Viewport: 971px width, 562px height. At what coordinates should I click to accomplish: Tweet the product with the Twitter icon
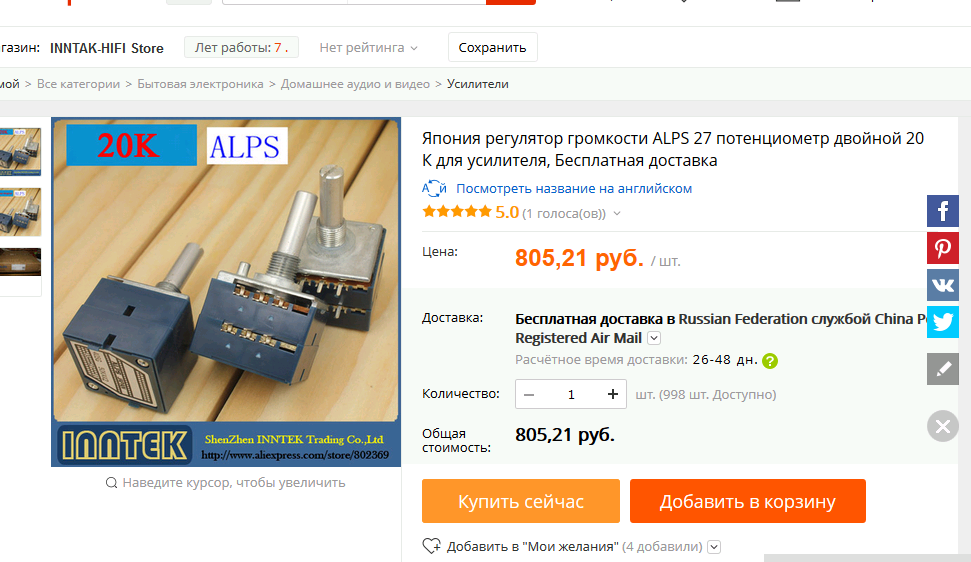(x=943, y=322)
